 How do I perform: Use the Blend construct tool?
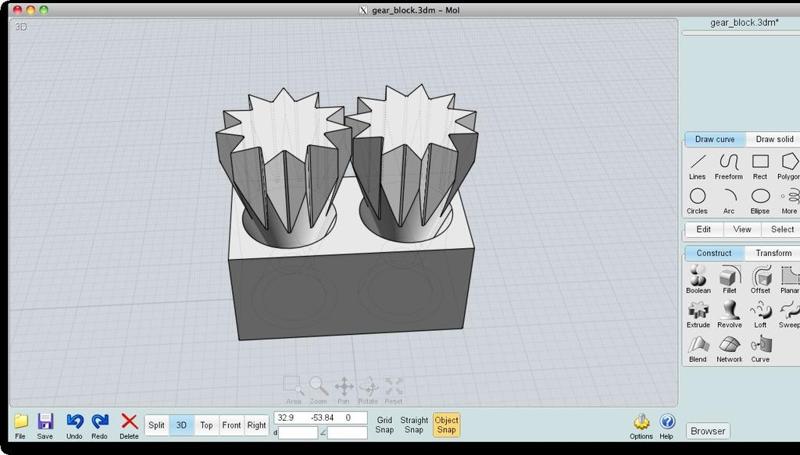coord(698,349)
